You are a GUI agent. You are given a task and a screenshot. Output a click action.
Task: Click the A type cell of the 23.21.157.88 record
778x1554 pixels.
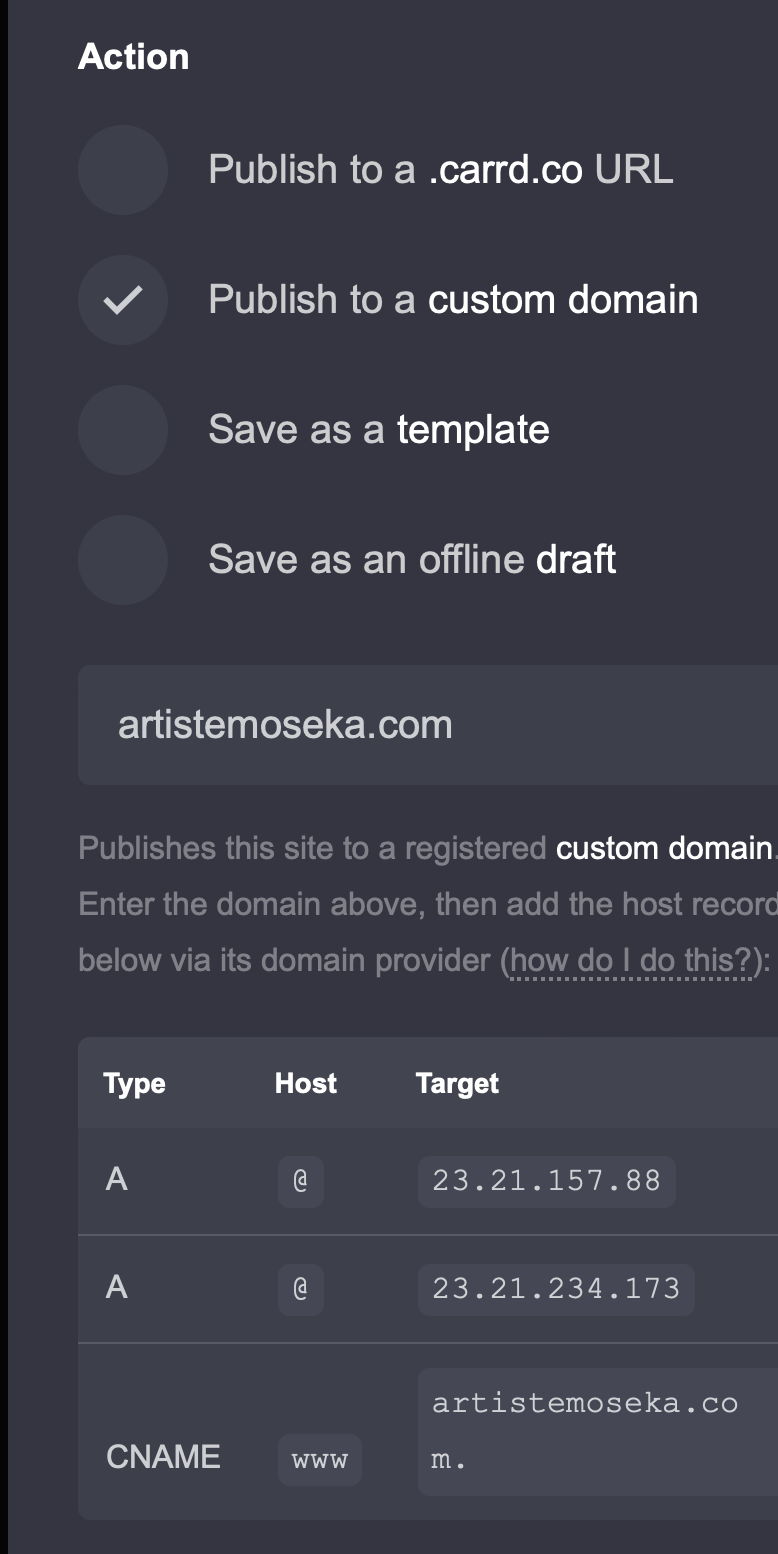tap(117, 1180)
